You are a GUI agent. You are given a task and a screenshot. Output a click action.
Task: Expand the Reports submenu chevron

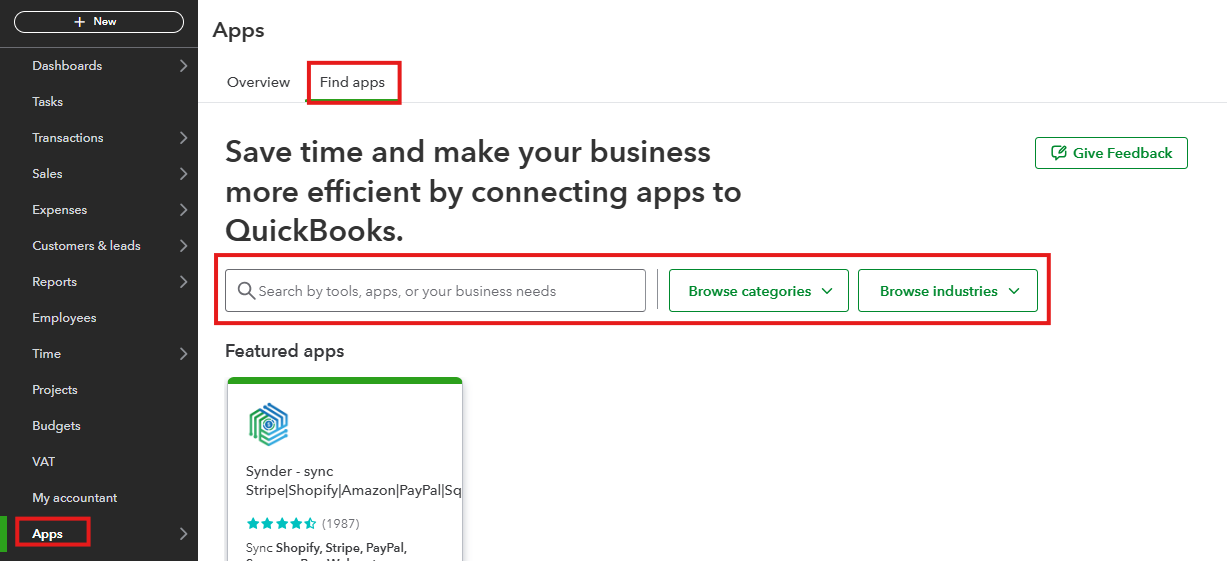[x=183, y=282]
